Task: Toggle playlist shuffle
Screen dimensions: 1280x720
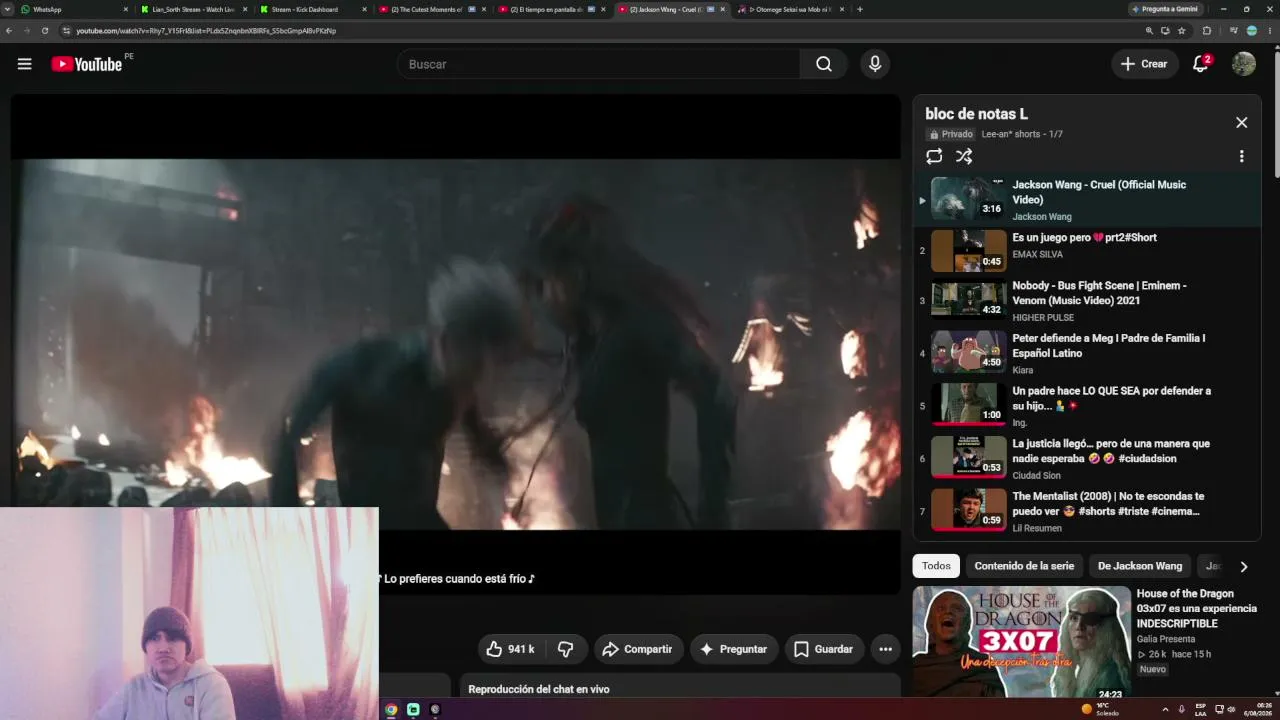Action: 964,156
